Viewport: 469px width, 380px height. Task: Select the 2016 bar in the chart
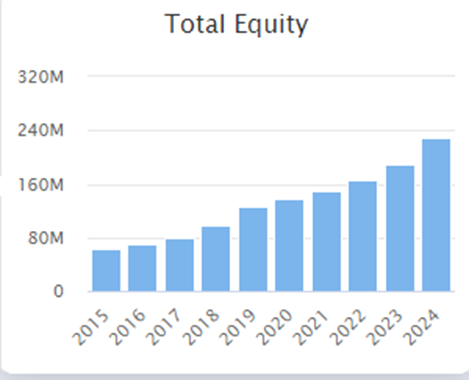tap(142, 268)
